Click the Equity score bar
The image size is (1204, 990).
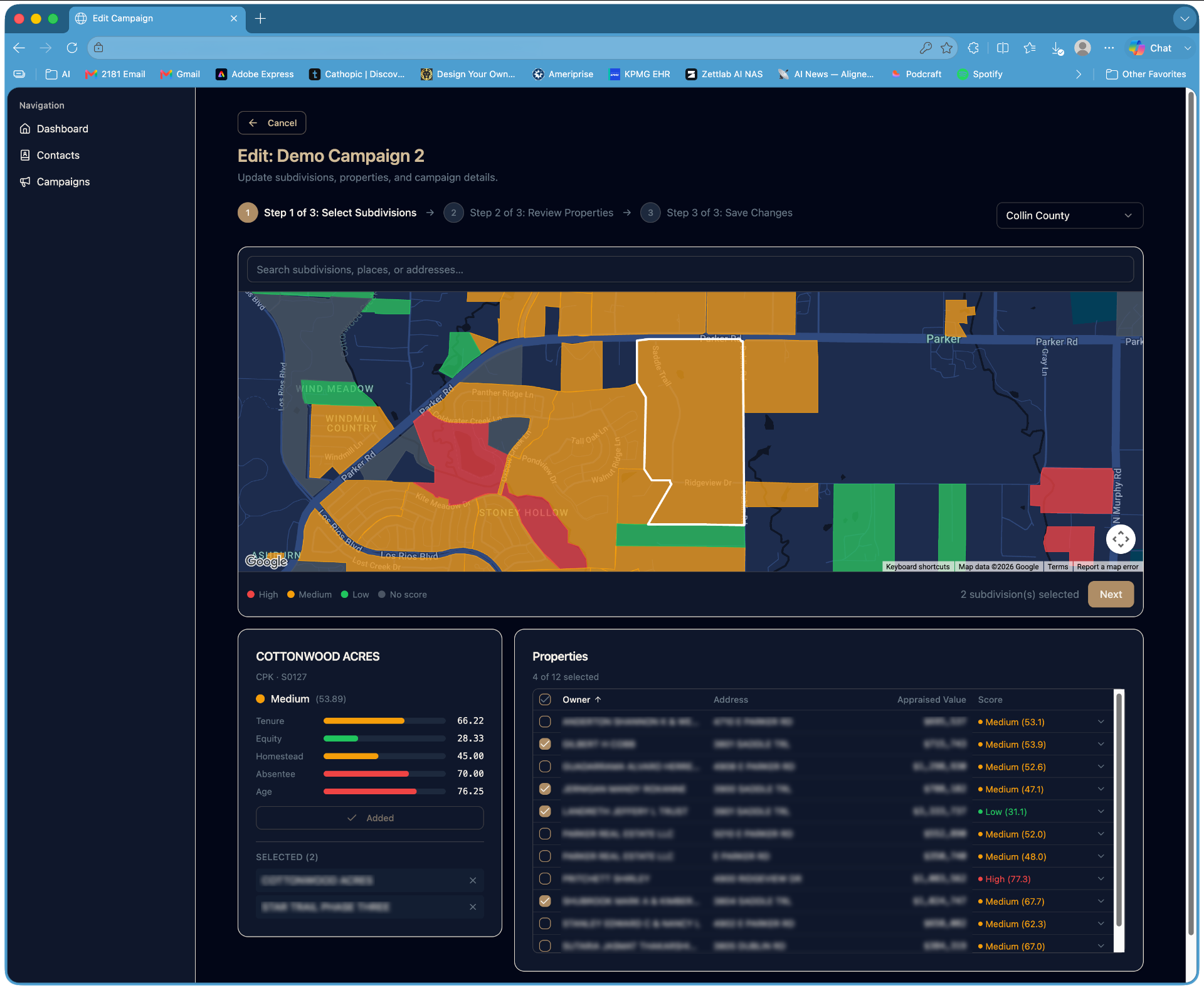(x=384, y=738)
